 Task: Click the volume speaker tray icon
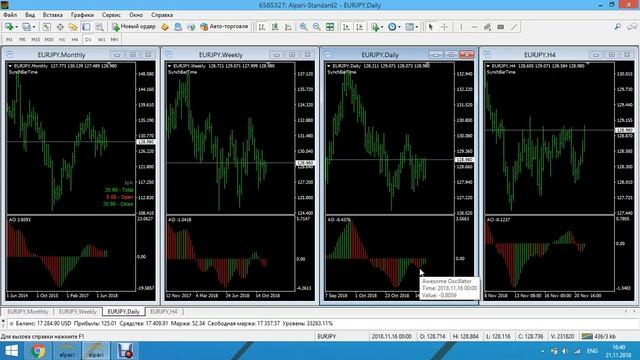tap(565, 351)
